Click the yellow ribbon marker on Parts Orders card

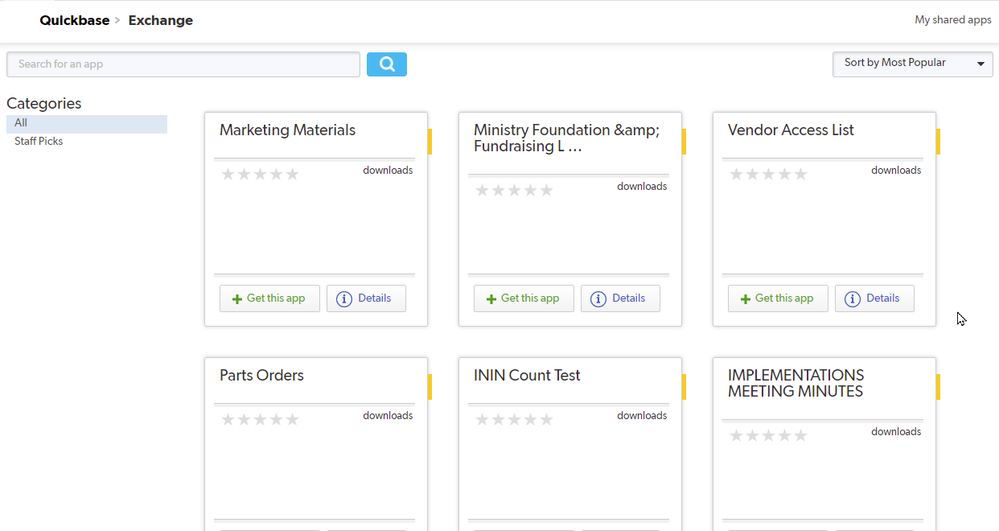tap(430, 387)
